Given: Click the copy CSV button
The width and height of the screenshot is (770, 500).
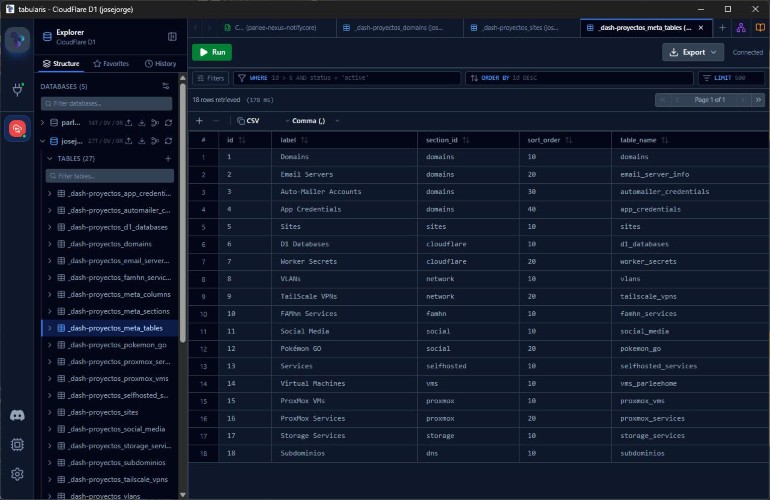Looking at the screenshot, I should tap(248, 121).
